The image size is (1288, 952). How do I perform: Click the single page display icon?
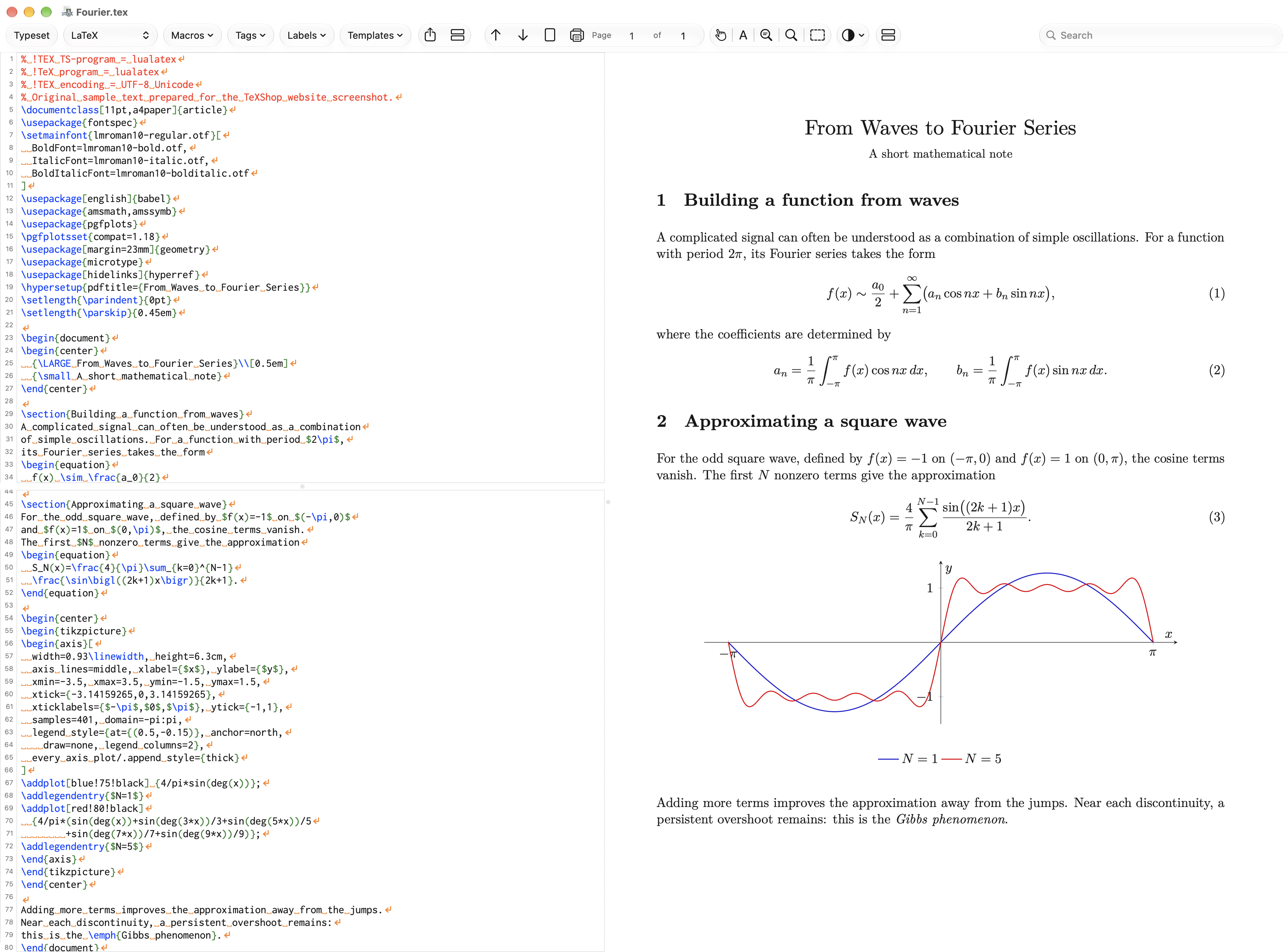point(550,35)
